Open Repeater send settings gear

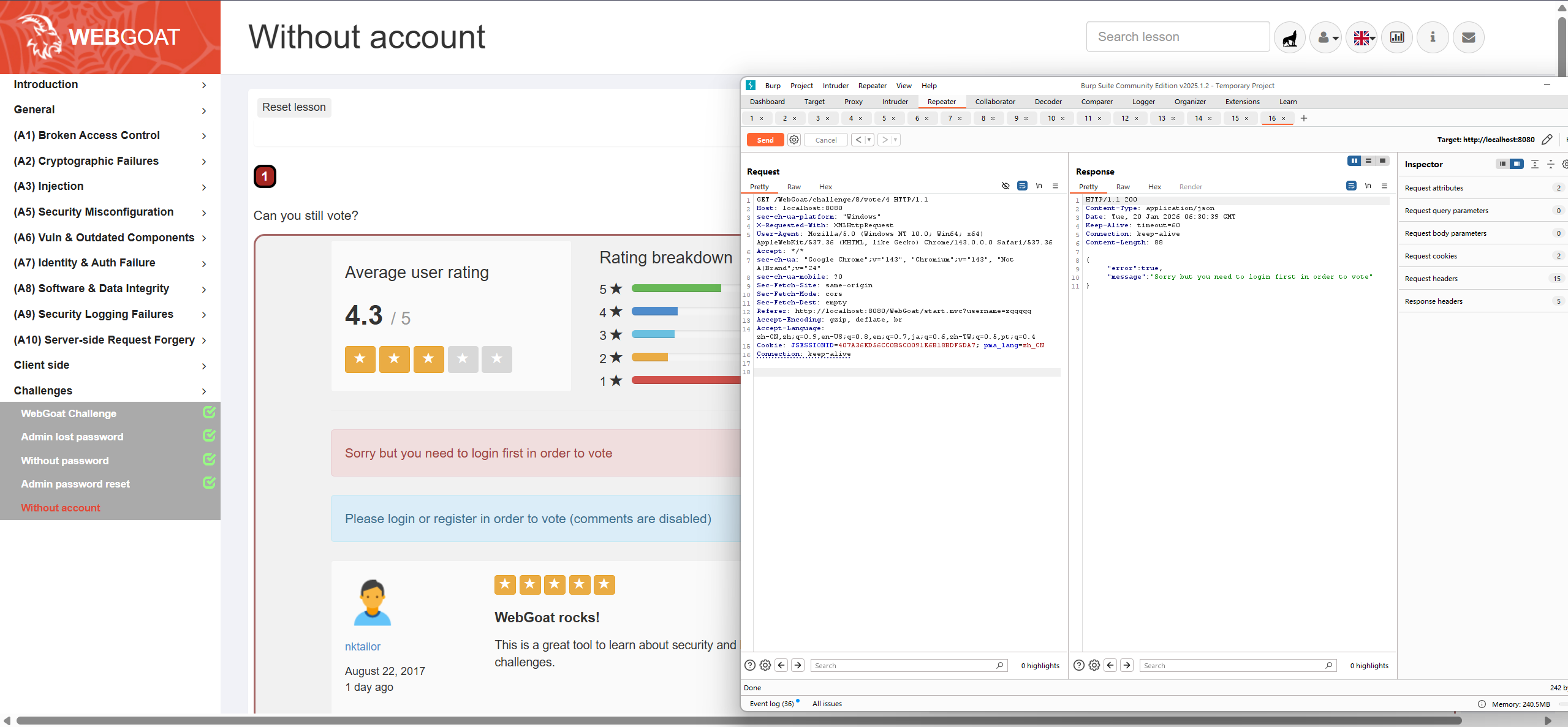pos(794,140)
